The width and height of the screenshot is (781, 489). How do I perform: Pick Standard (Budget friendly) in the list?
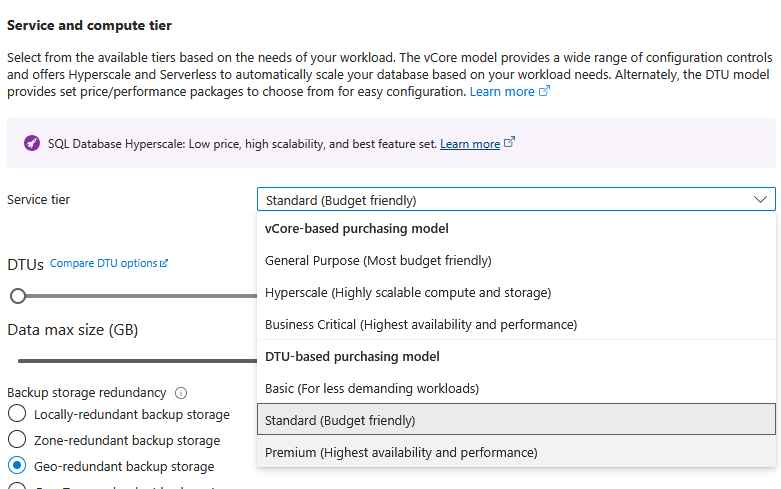(516, 420)
